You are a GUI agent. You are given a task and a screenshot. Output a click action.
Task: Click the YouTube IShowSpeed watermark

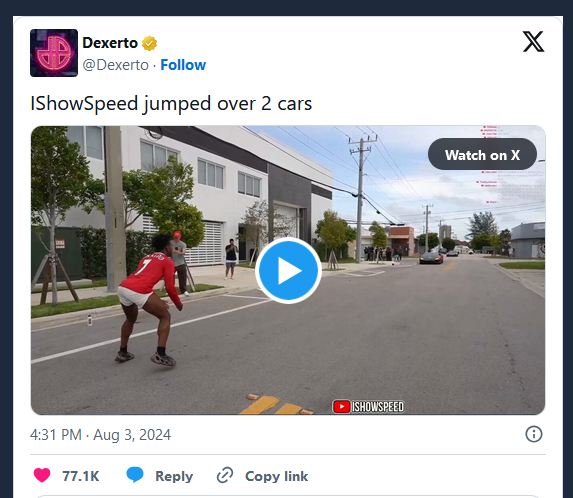pos(368,407)
